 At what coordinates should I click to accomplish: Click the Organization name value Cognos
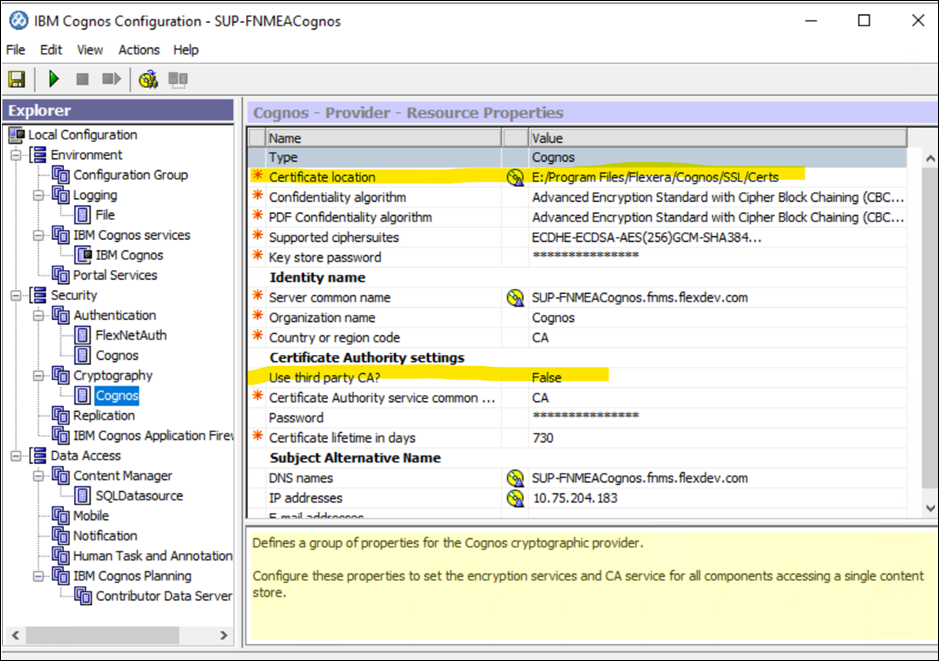553,317
